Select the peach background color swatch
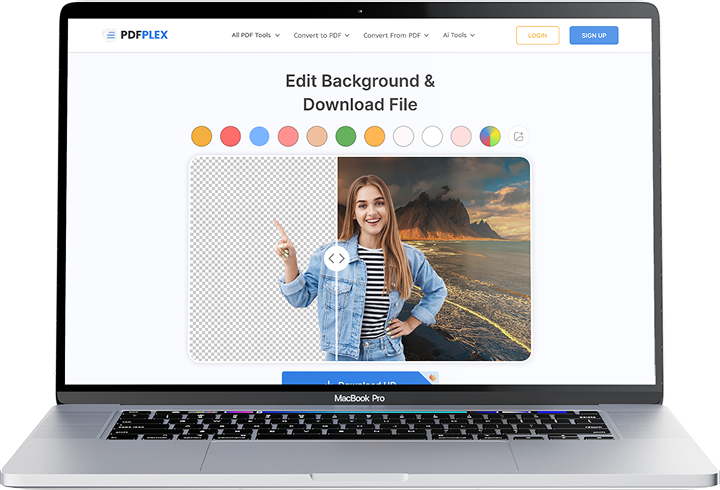The height and width of the screenshot is (490, 720). click(317, 136)
